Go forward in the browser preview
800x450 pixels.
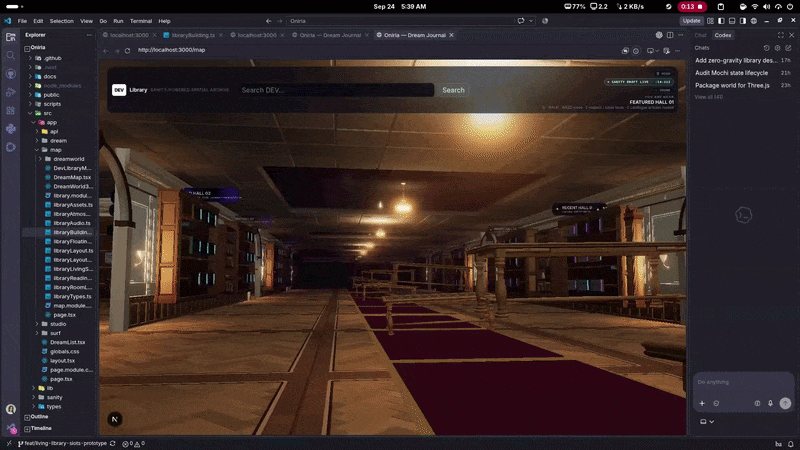pos(117,51)
